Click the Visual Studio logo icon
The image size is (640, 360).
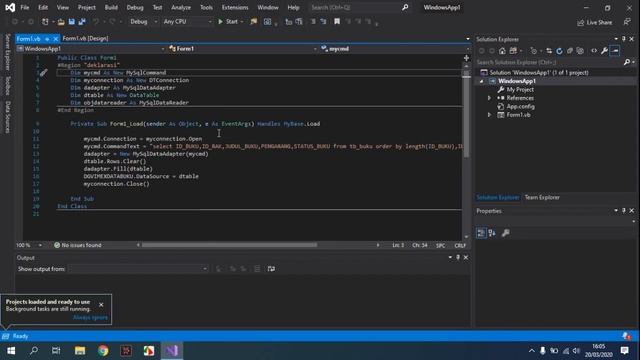(10, 7)
